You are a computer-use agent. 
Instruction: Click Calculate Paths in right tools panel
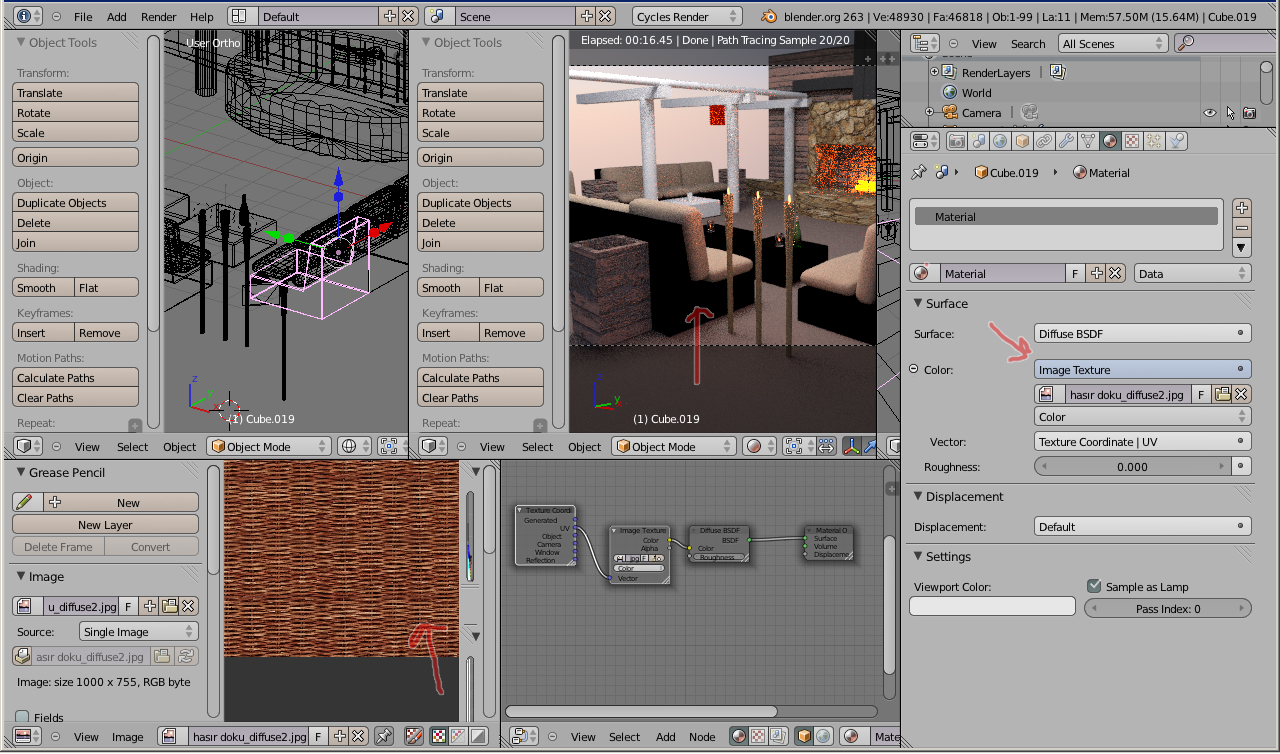click(480, 377)
